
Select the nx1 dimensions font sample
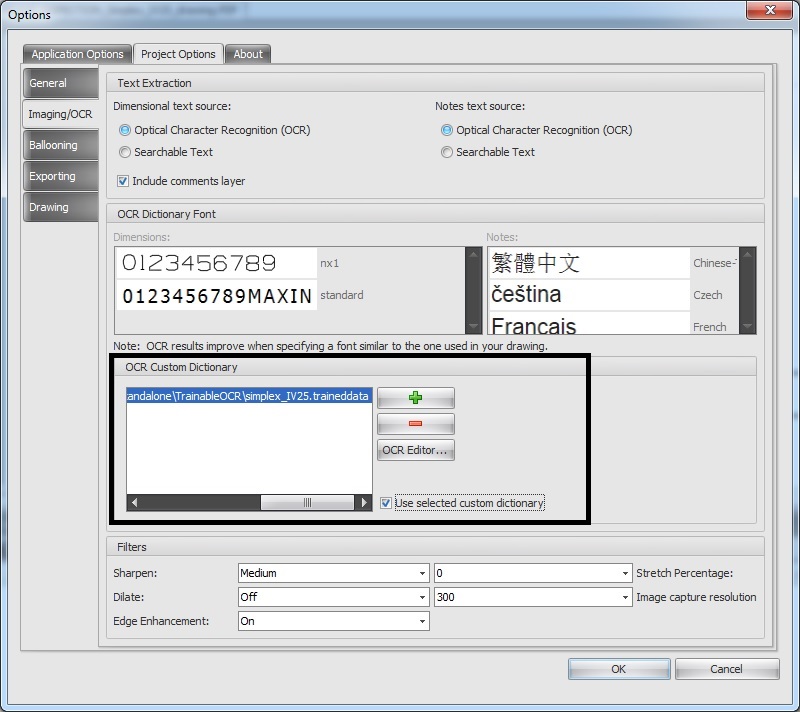tap(216, 263)
